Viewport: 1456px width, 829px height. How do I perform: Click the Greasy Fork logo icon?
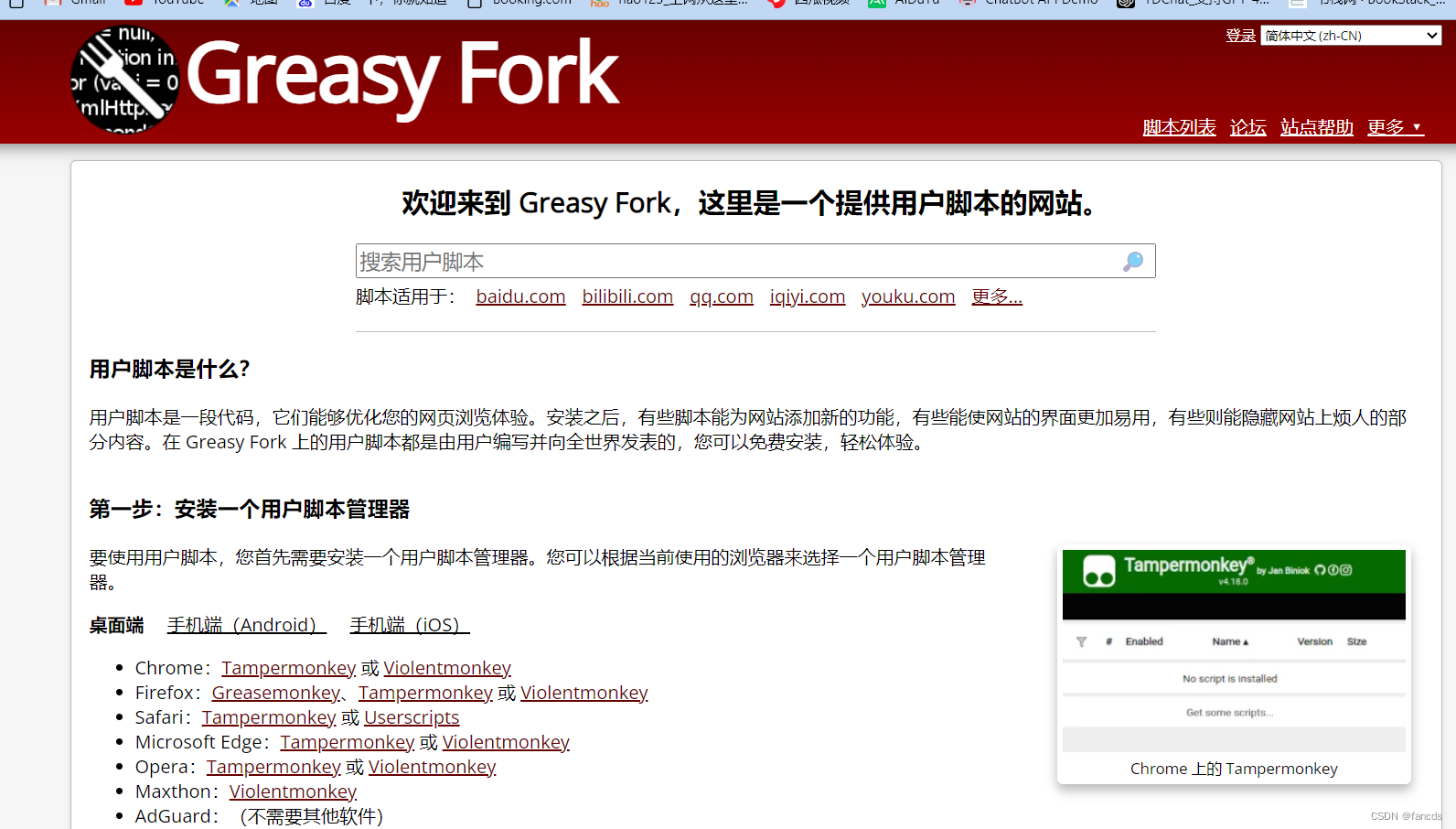(x=125, y=80)
